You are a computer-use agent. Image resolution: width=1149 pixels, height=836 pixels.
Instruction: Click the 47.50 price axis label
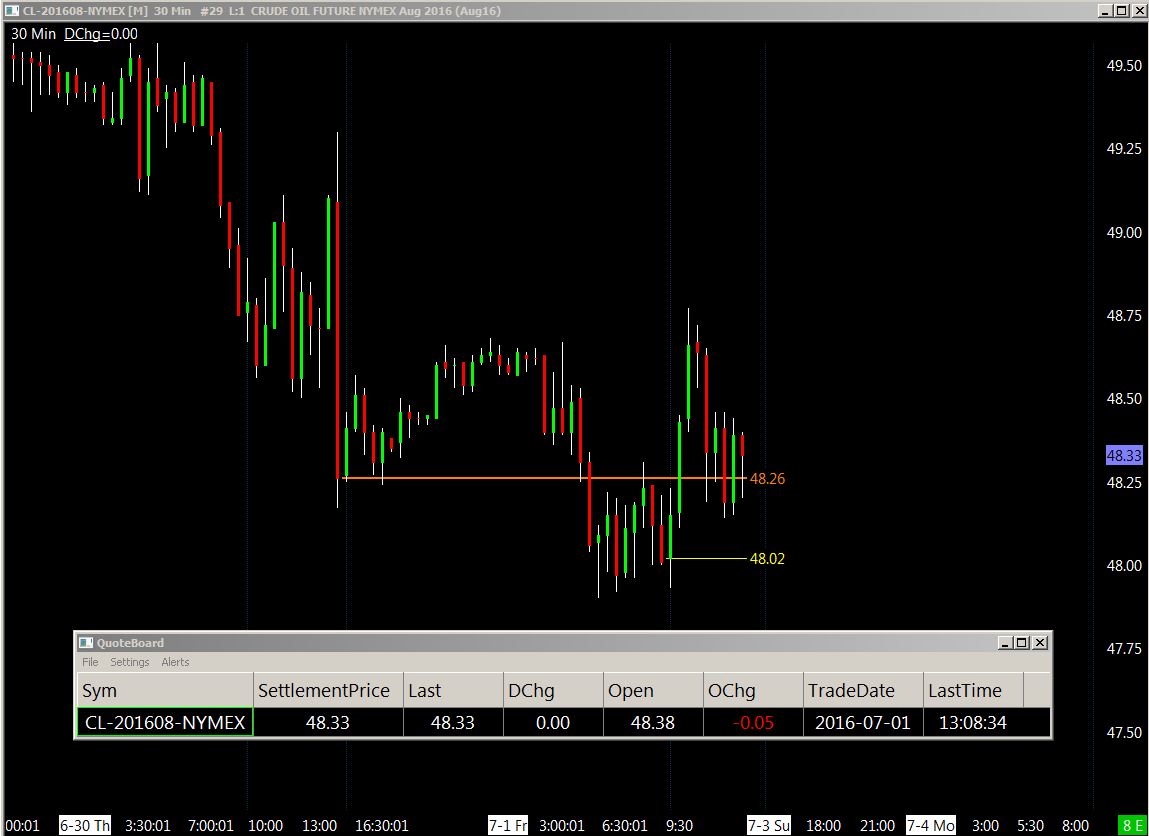1124,732
